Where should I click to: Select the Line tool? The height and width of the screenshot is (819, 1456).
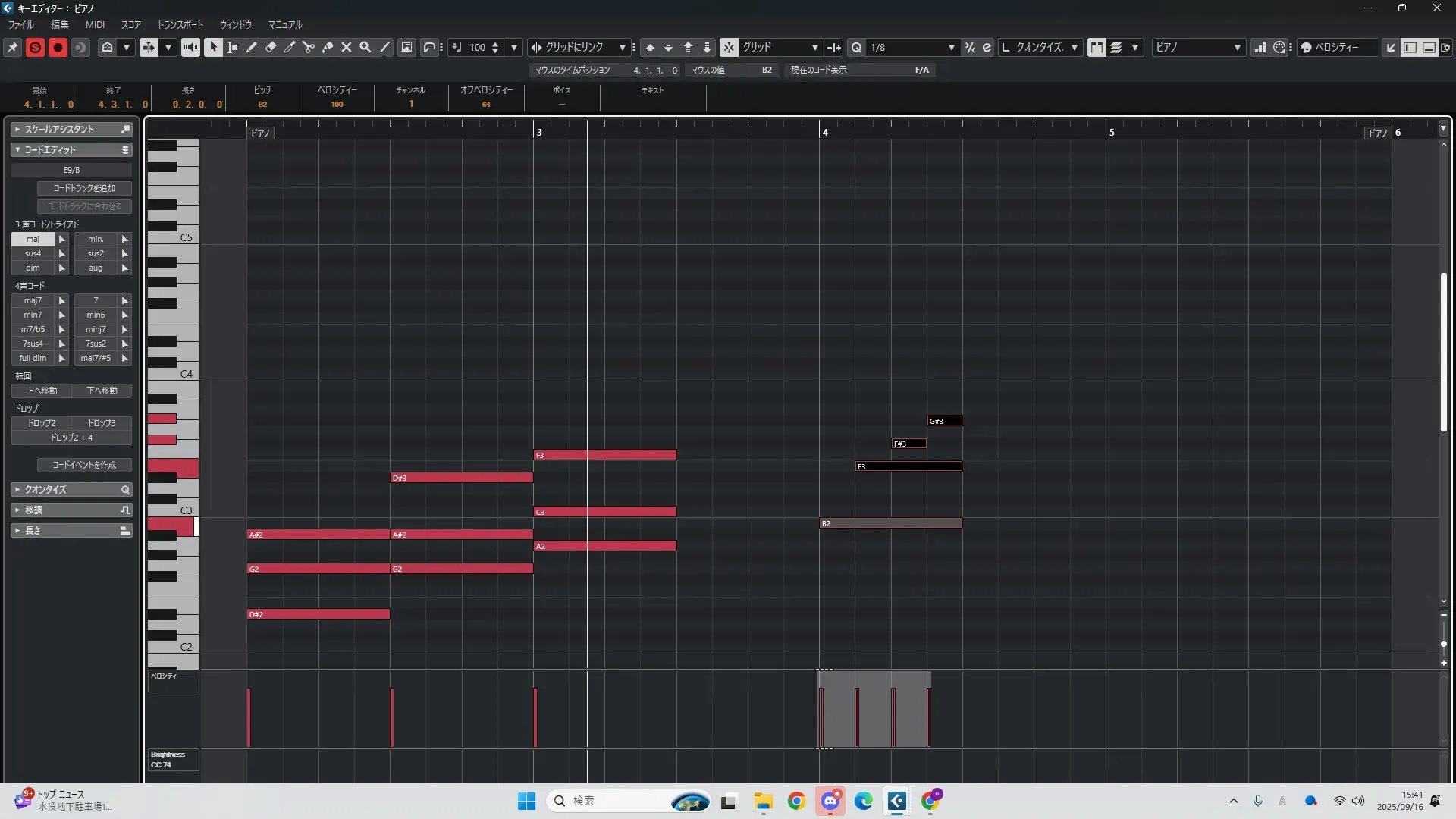coord(384,47)
